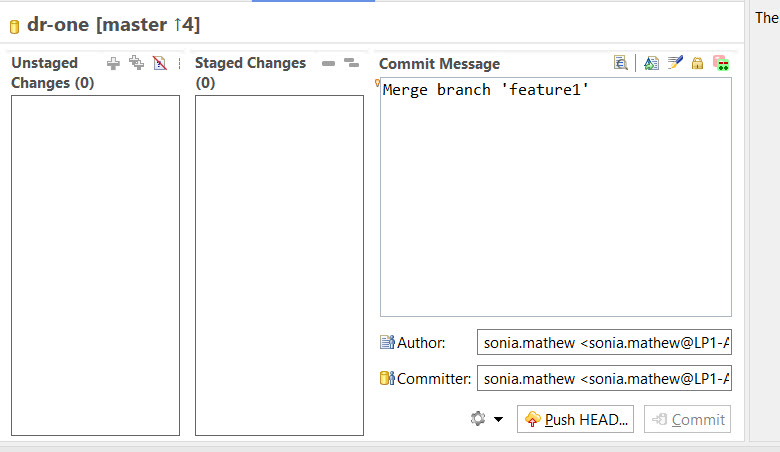Click the double-minus unstage all icon
This screenshot has width=780, height=452.
coord(351,63)
